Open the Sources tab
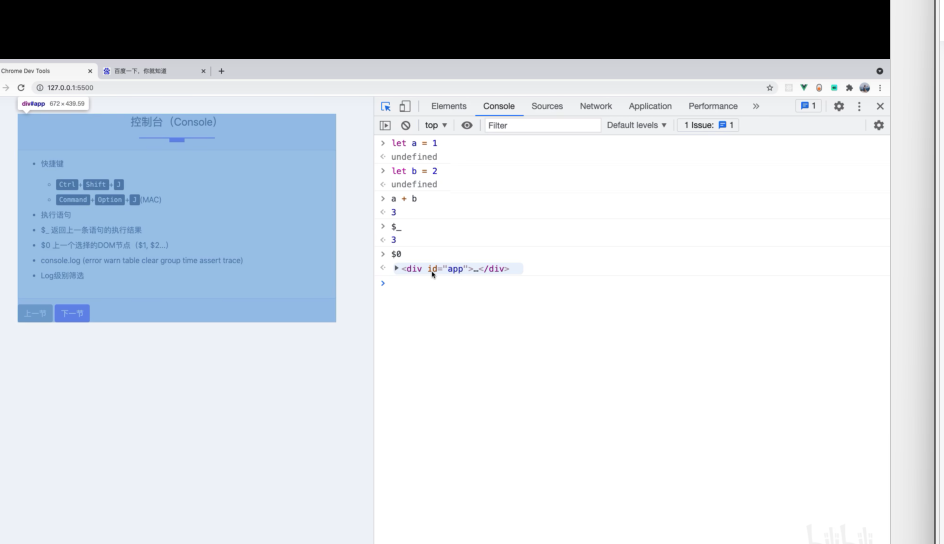Image resolution: width=944 pixels, height=544 pixels. pos(547,106)
